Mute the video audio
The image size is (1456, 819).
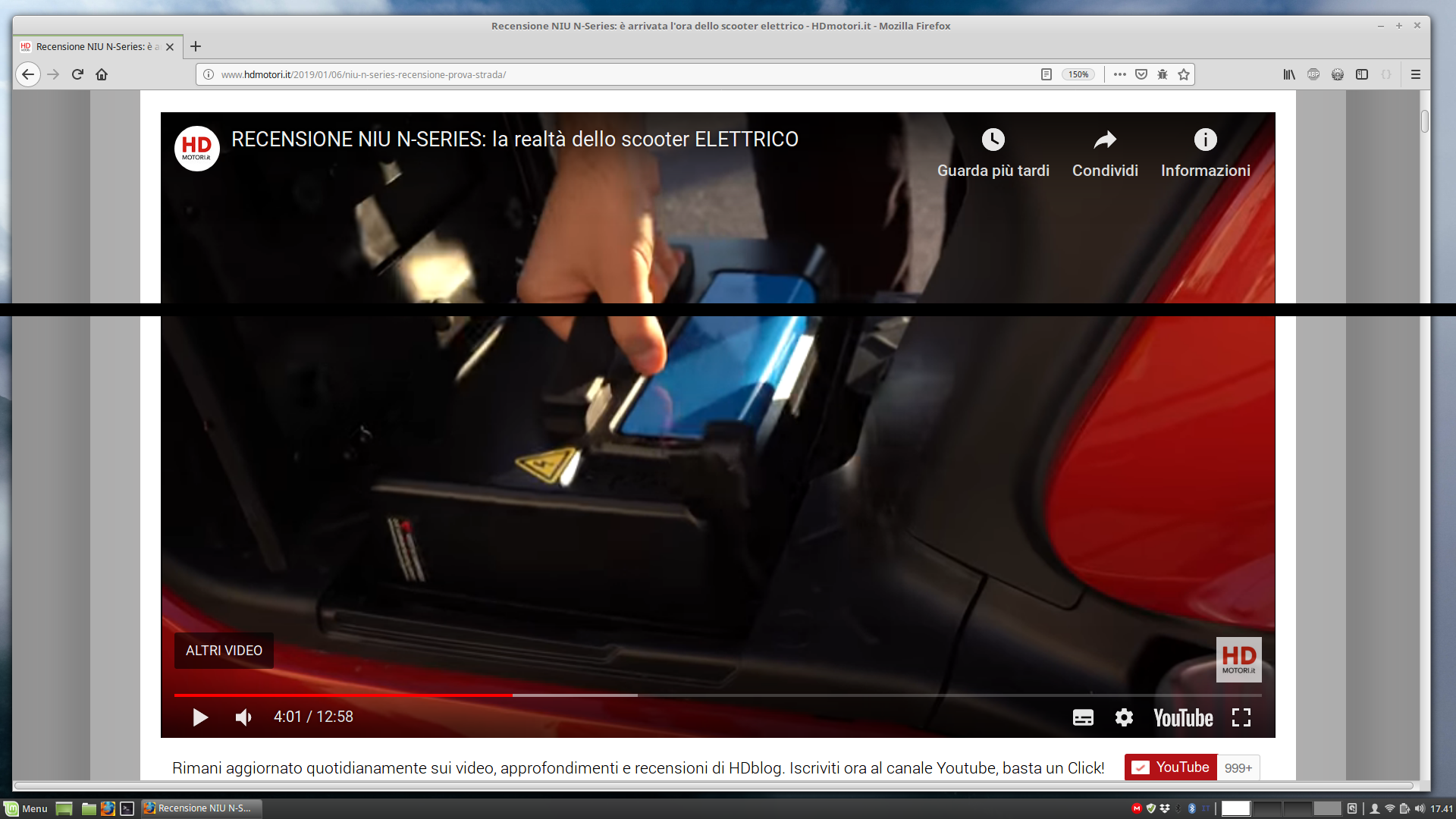(243, 717)
